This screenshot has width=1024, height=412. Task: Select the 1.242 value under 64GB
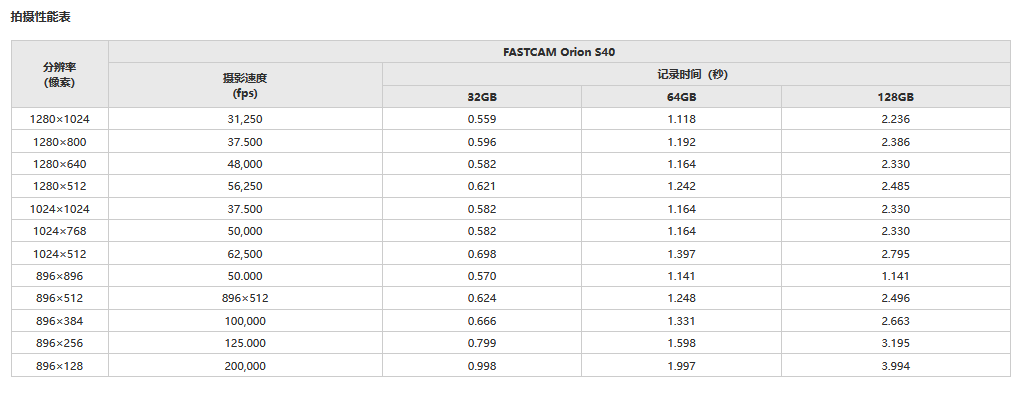point(681,186)
